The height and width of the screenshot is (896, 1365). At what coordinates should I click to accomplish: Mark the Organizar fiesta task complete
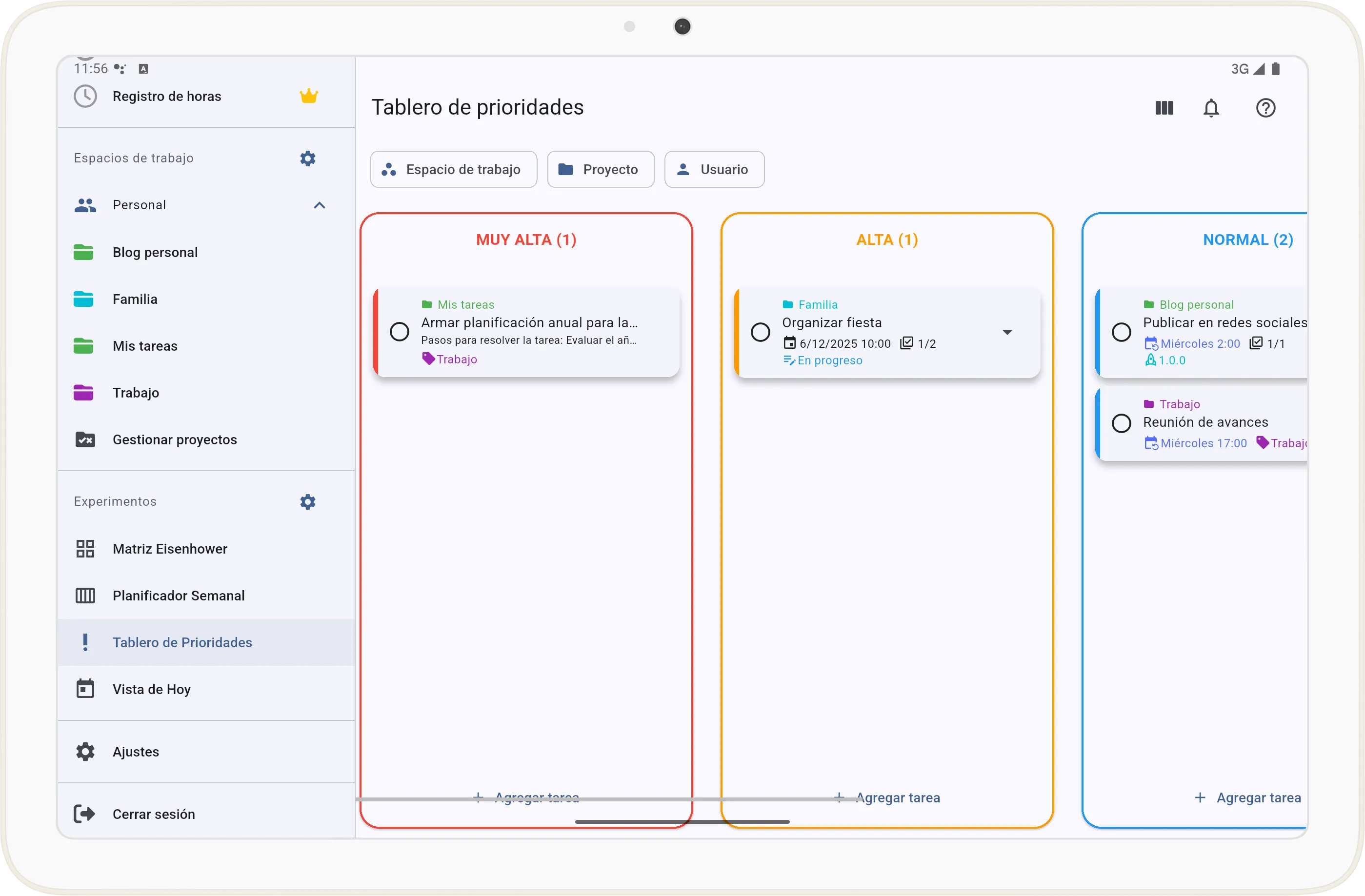click(761, 332)
